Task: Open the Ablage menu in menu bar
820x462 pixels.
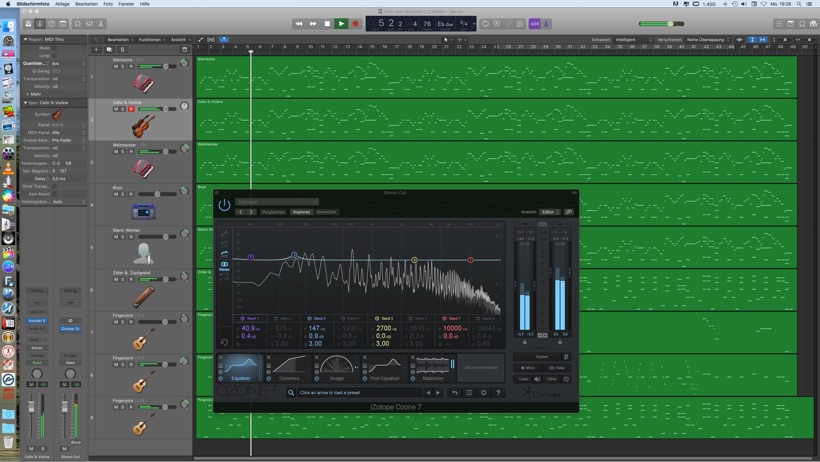Action: point(62,4)
